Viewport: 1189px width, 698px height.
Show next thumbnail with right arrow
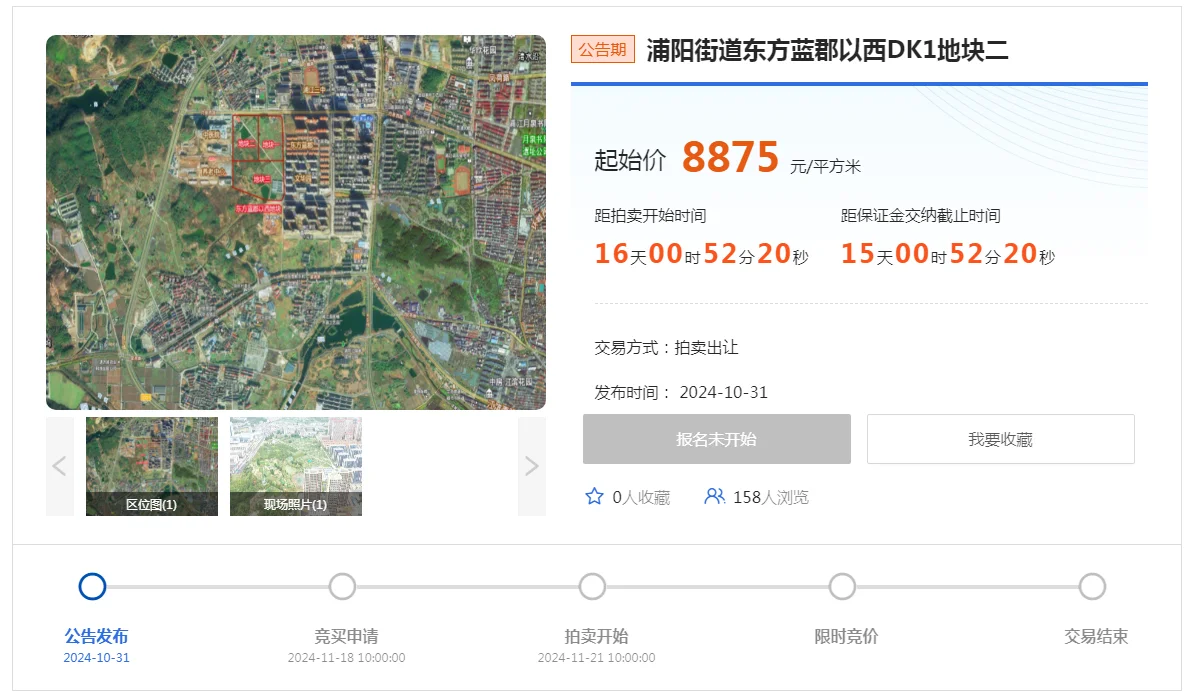coord(532,466)
